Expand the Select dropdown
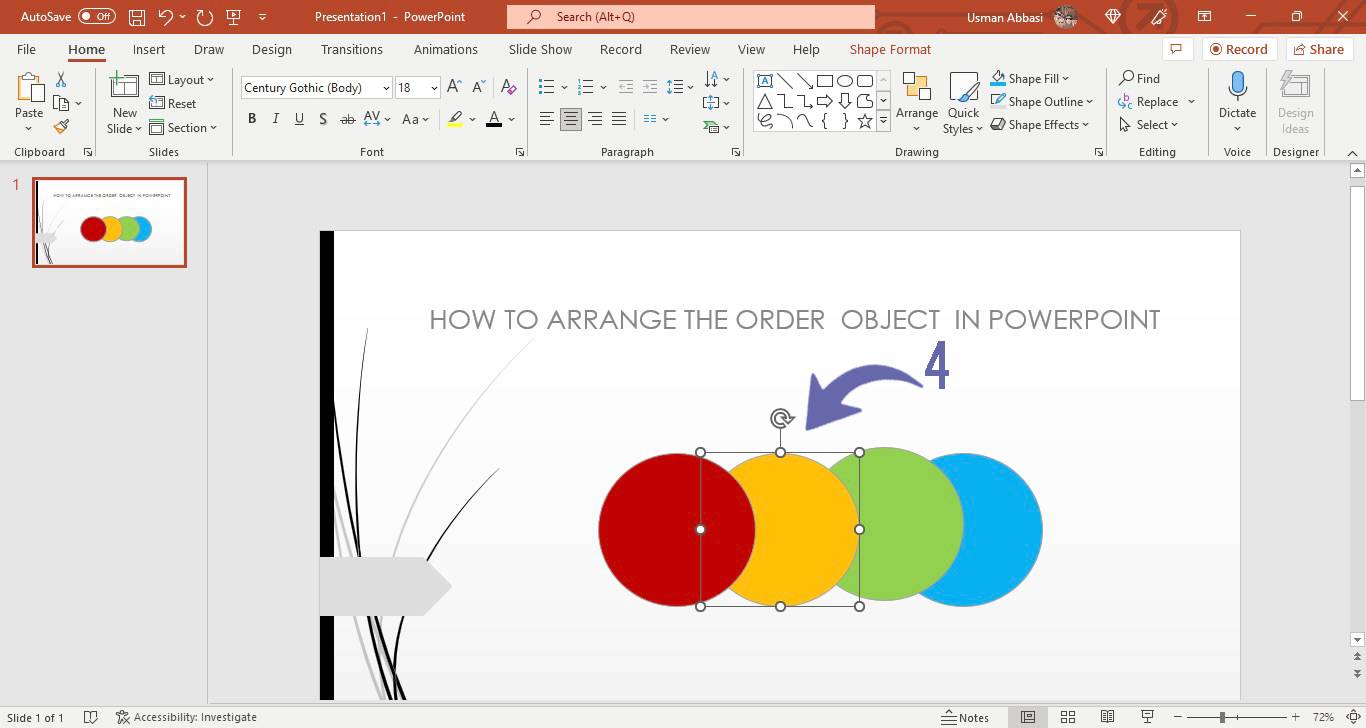The height and width of the screenshot is (728, 1366). (x=1149, y=124)
